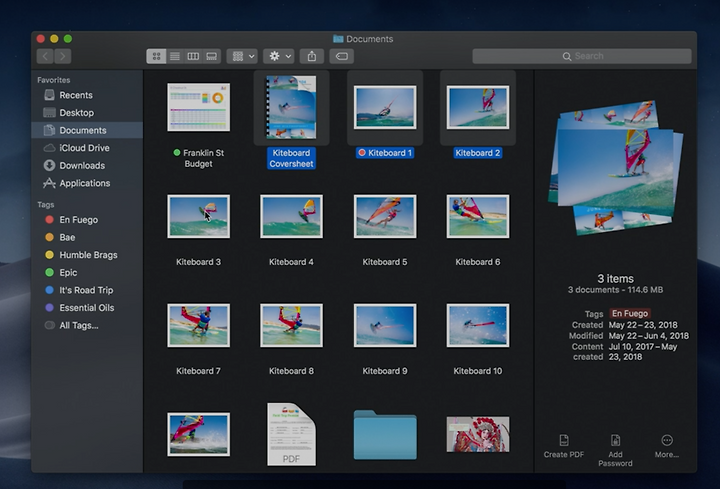
Task: Switch to icon view
Action: [x=156, y=56]
